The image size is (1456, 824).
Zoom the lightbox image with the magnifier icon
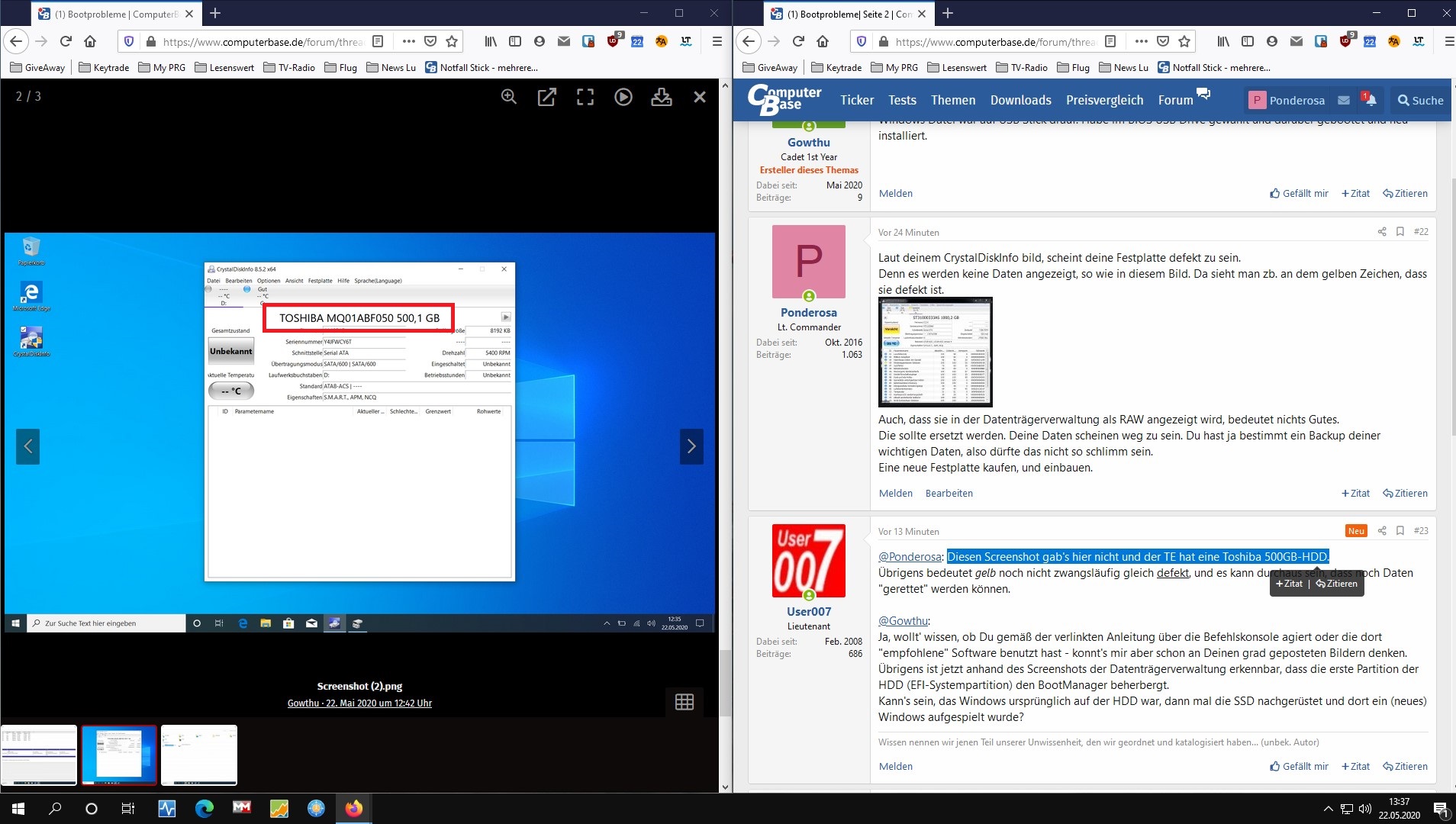pos(509,97)
